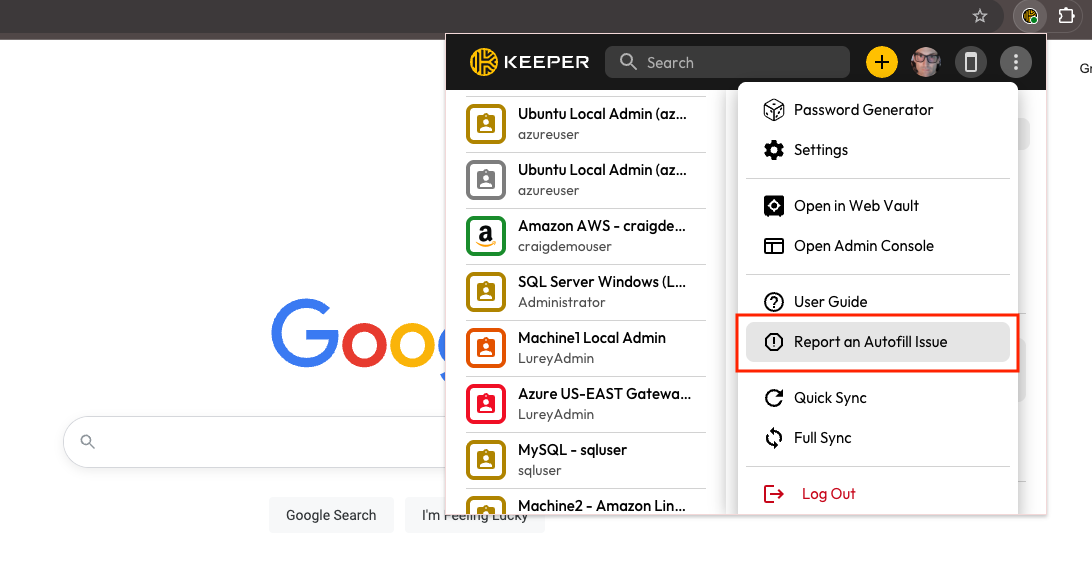The image size is (1092, 575).
Task: Select Open in Web Vault
Action: tap(856, 206)
